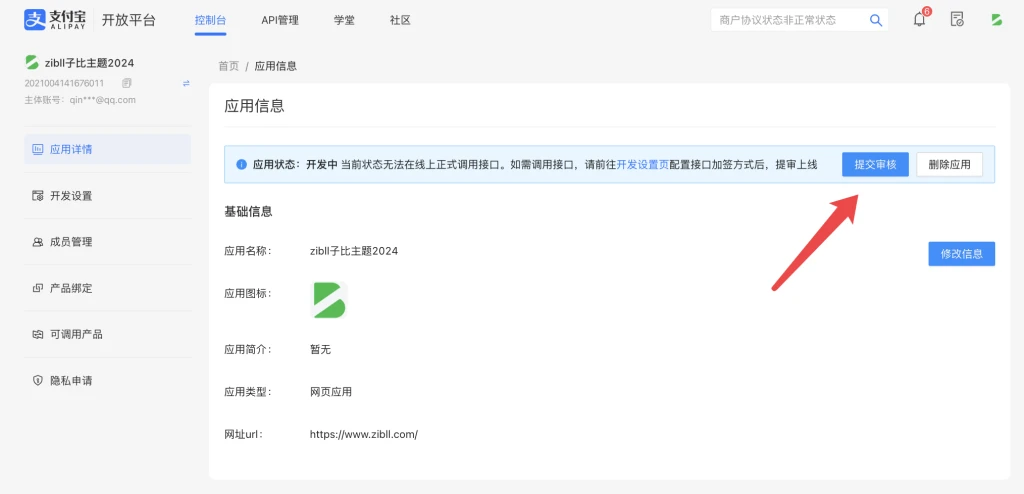Open the document icon beside the bell

[957, 19]
